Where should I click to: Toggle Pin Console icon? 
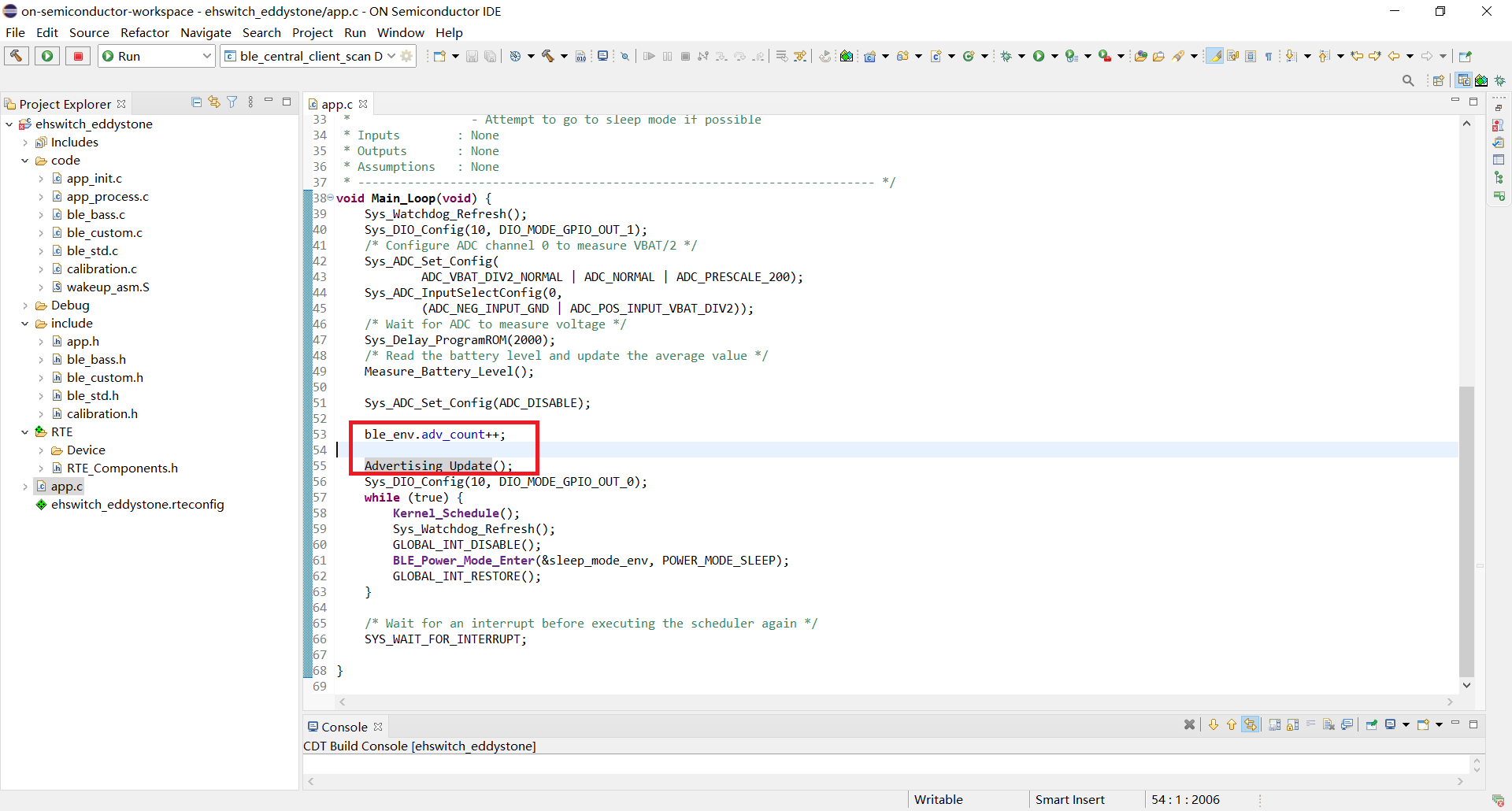[1372, 724]
